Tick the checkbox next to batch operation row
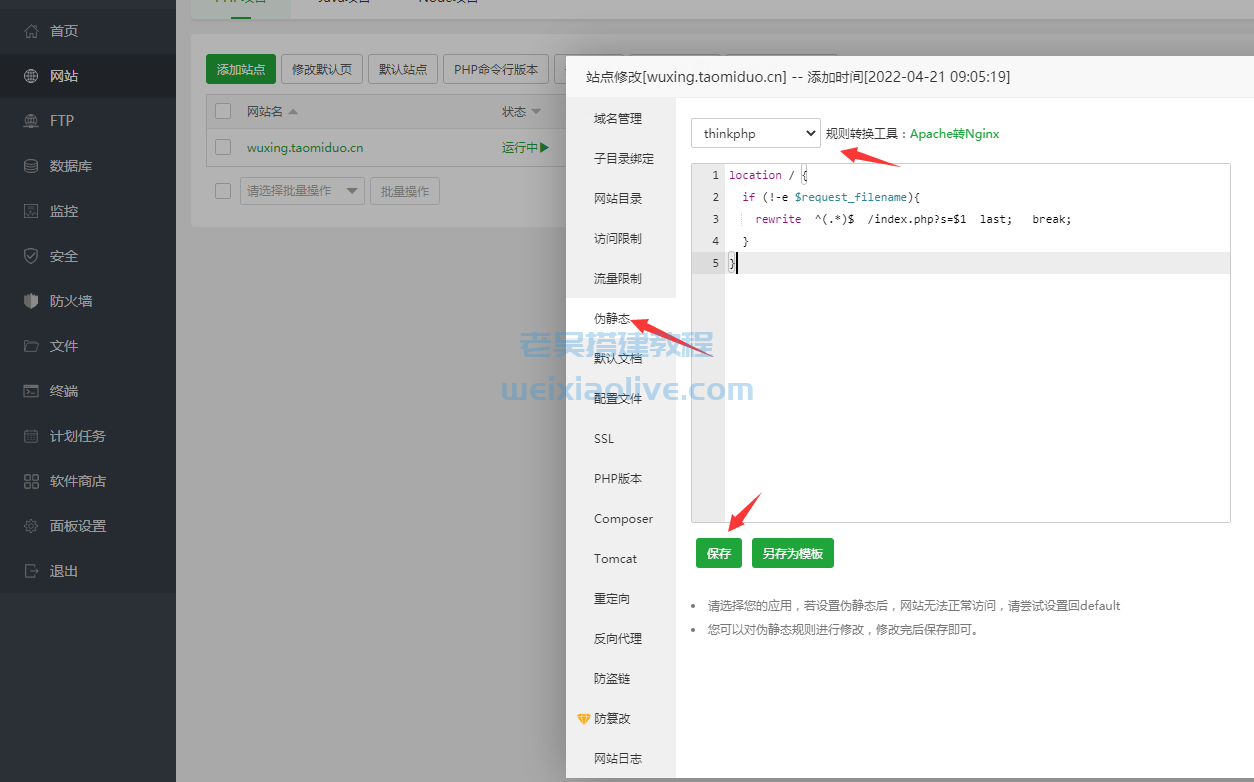The image size is (1254, 782). 222,192
